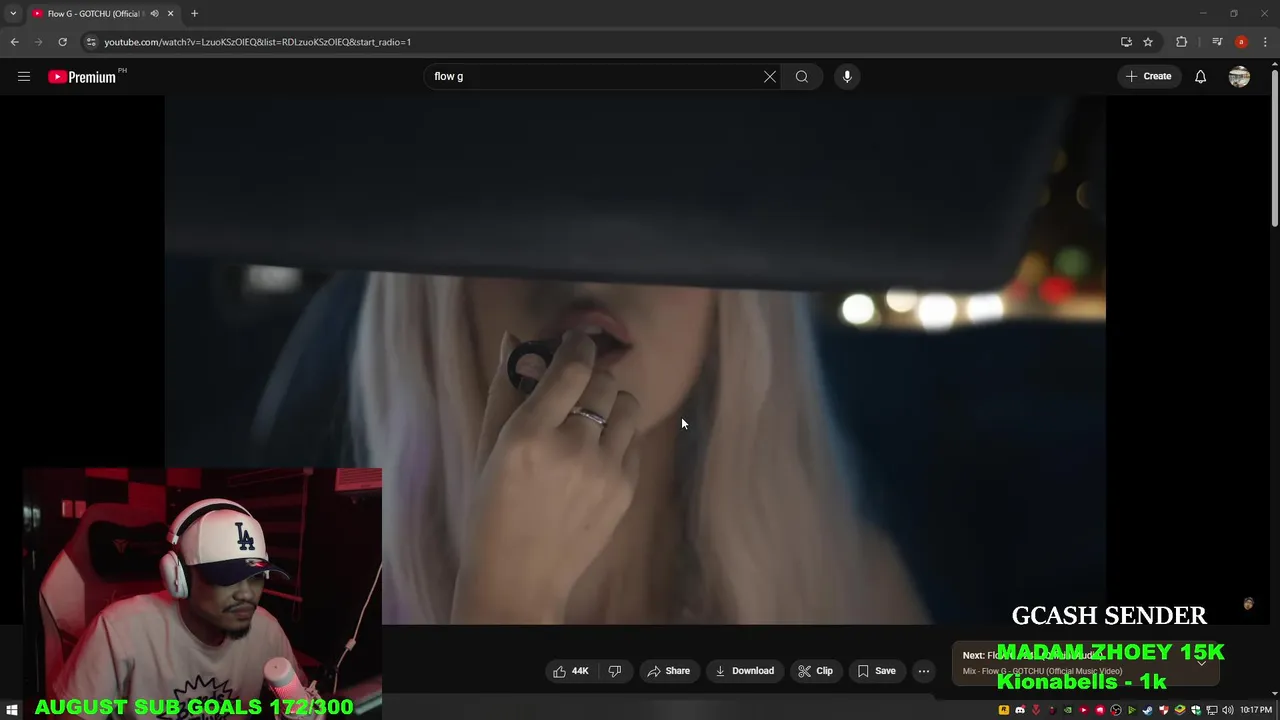Screen dimensions: 1280x720
Task: Expand the Next mix playlist panel chevron
Action: point(1202,662)
